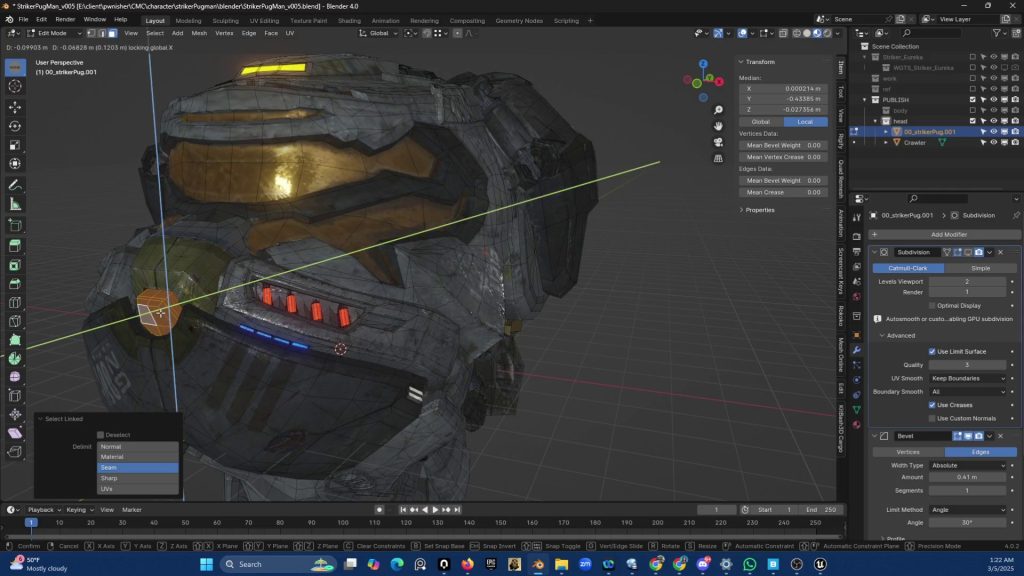Activate the Move tool
This screenshot has width=1024, height=576.
pos(15,106)
